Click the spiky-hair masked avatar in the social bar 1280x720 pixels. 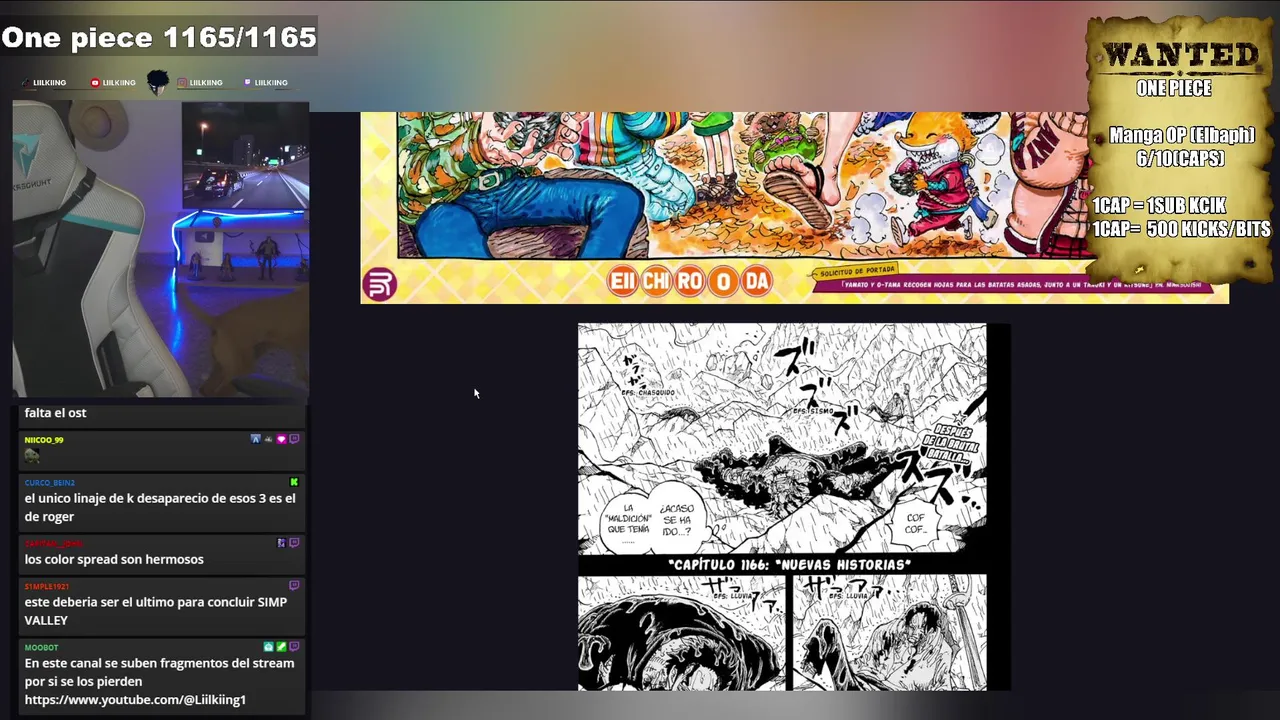157,82
